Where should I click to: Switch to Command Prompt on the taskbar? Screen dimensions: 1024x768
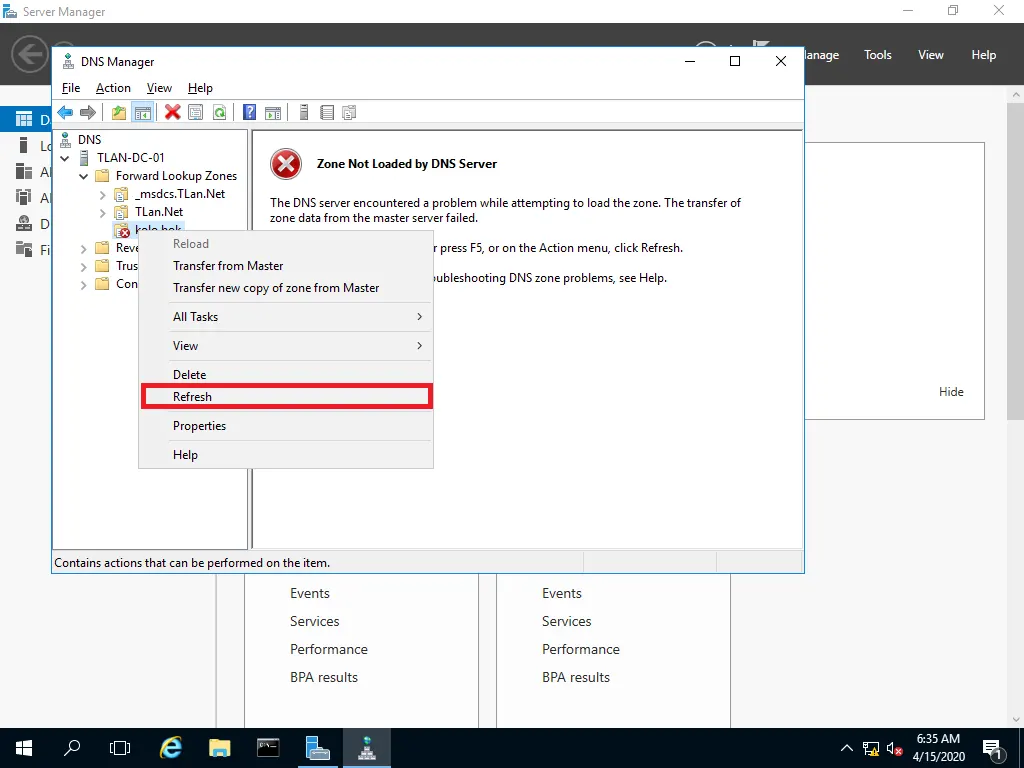[268, 748]
